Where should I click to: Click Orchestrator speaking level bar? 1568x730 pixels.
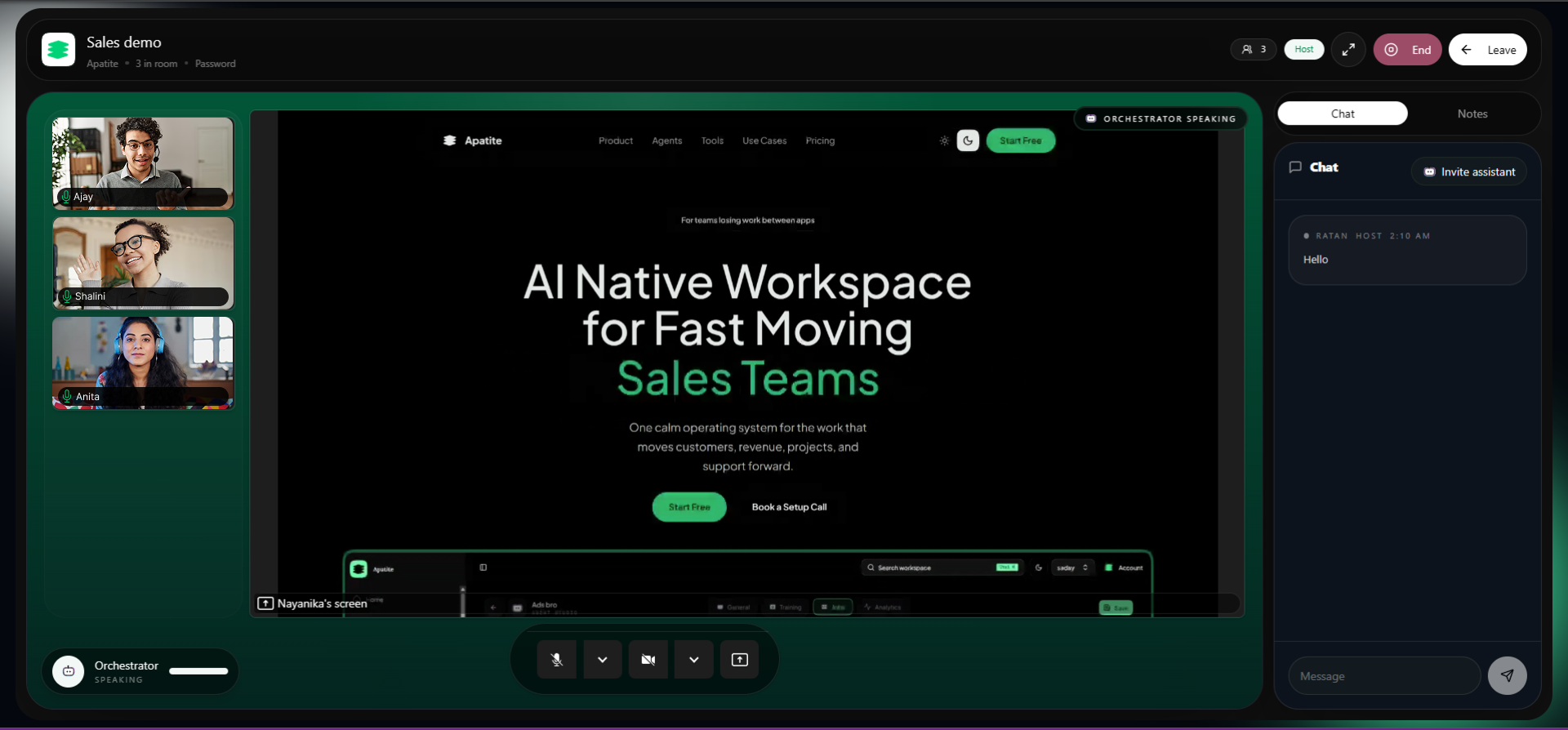click(x=198, y=671)
